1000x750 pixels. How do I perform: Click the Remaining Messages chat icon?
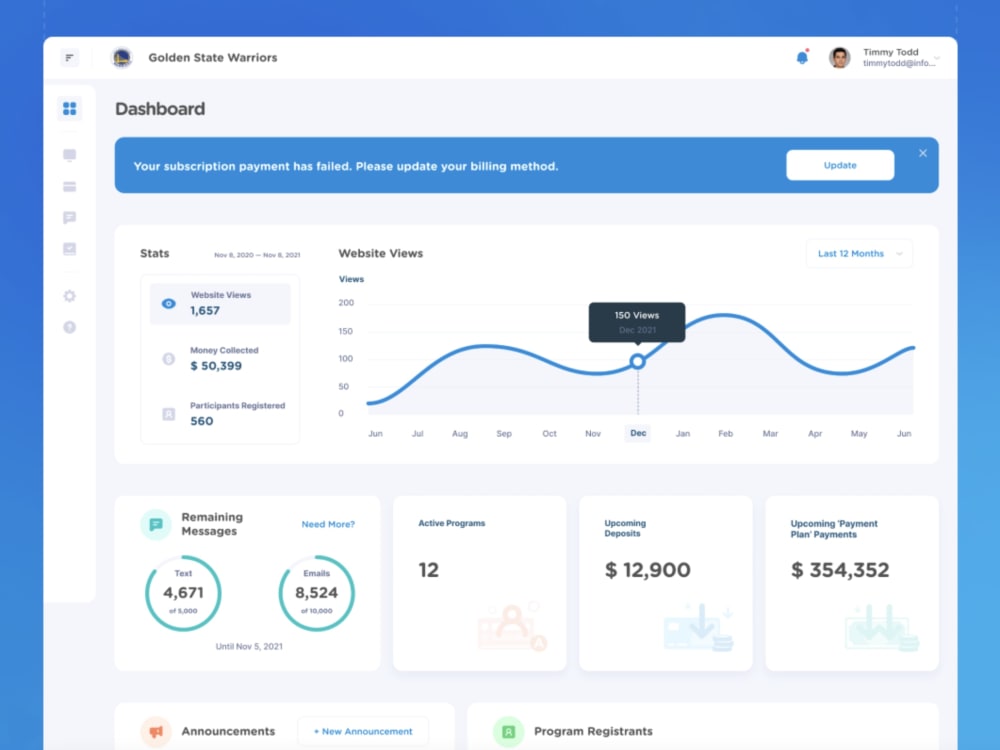coord(156,524)
